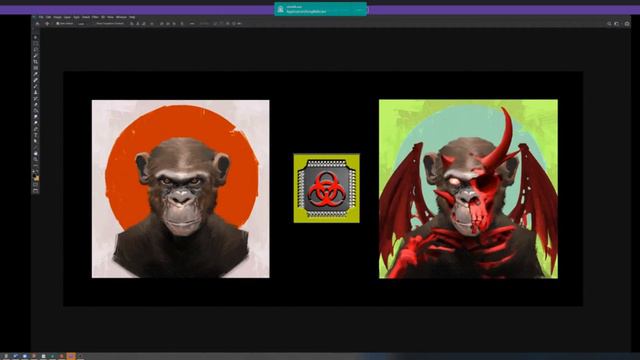Viewport: 640px width, 360px height.
Task: Open the Image menu
Action: [x=58, y=17]
